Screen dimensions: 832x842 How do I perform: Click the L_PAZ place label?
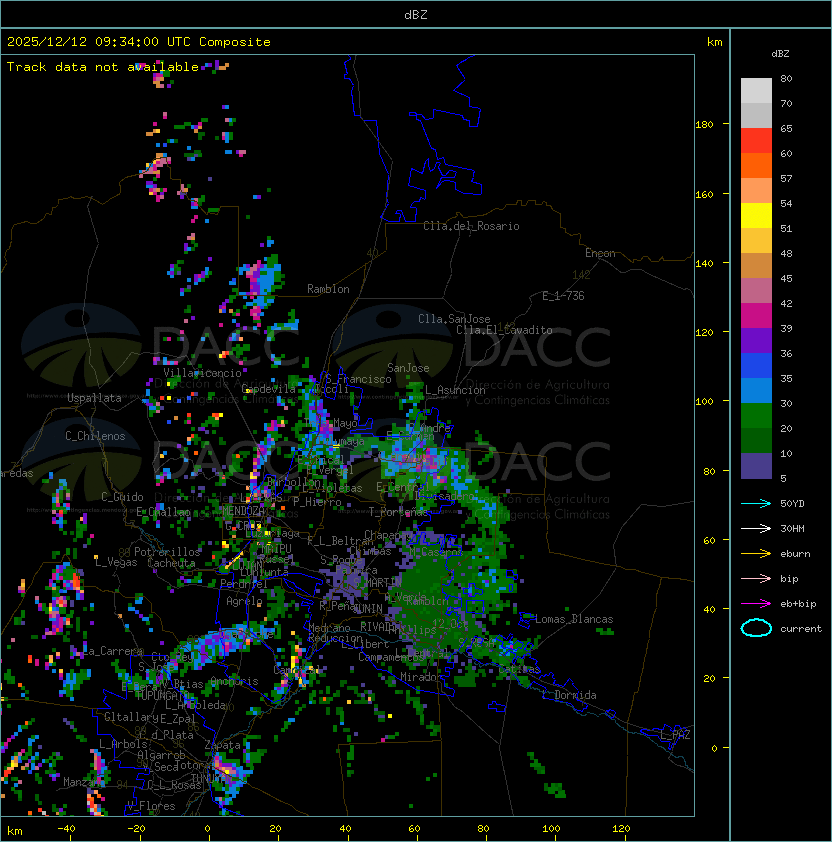tap(675, 734)
